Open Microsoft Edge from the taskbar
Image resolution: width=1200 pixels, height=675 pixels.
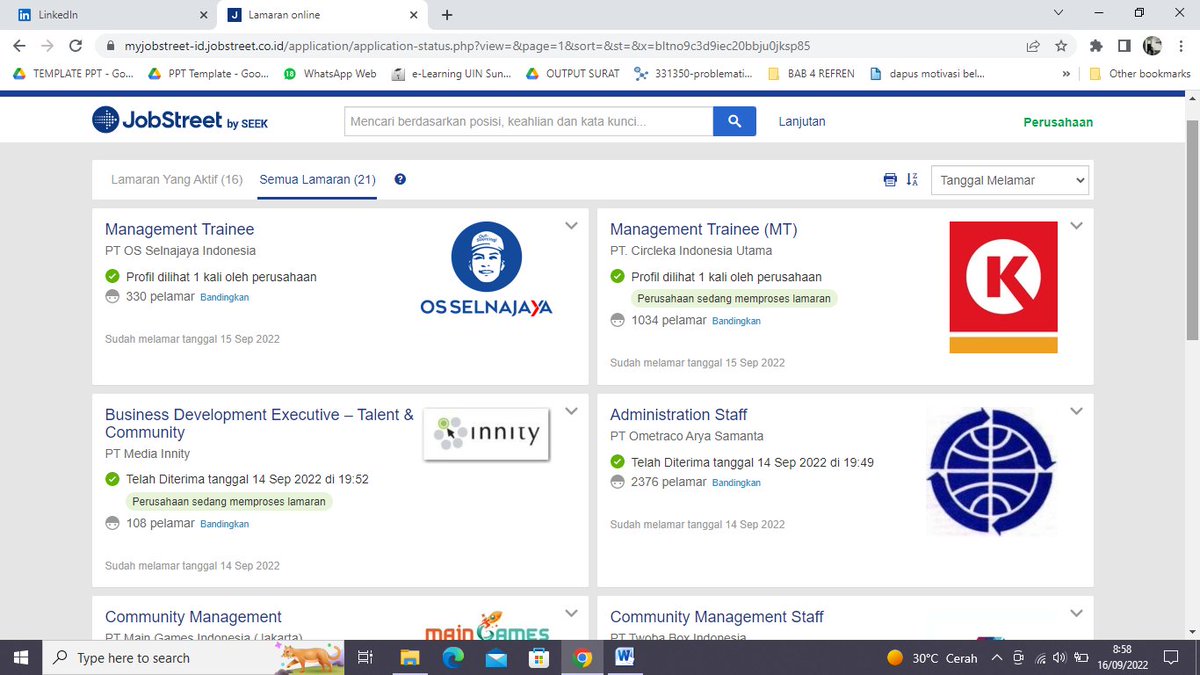click(x=453, y=657)
